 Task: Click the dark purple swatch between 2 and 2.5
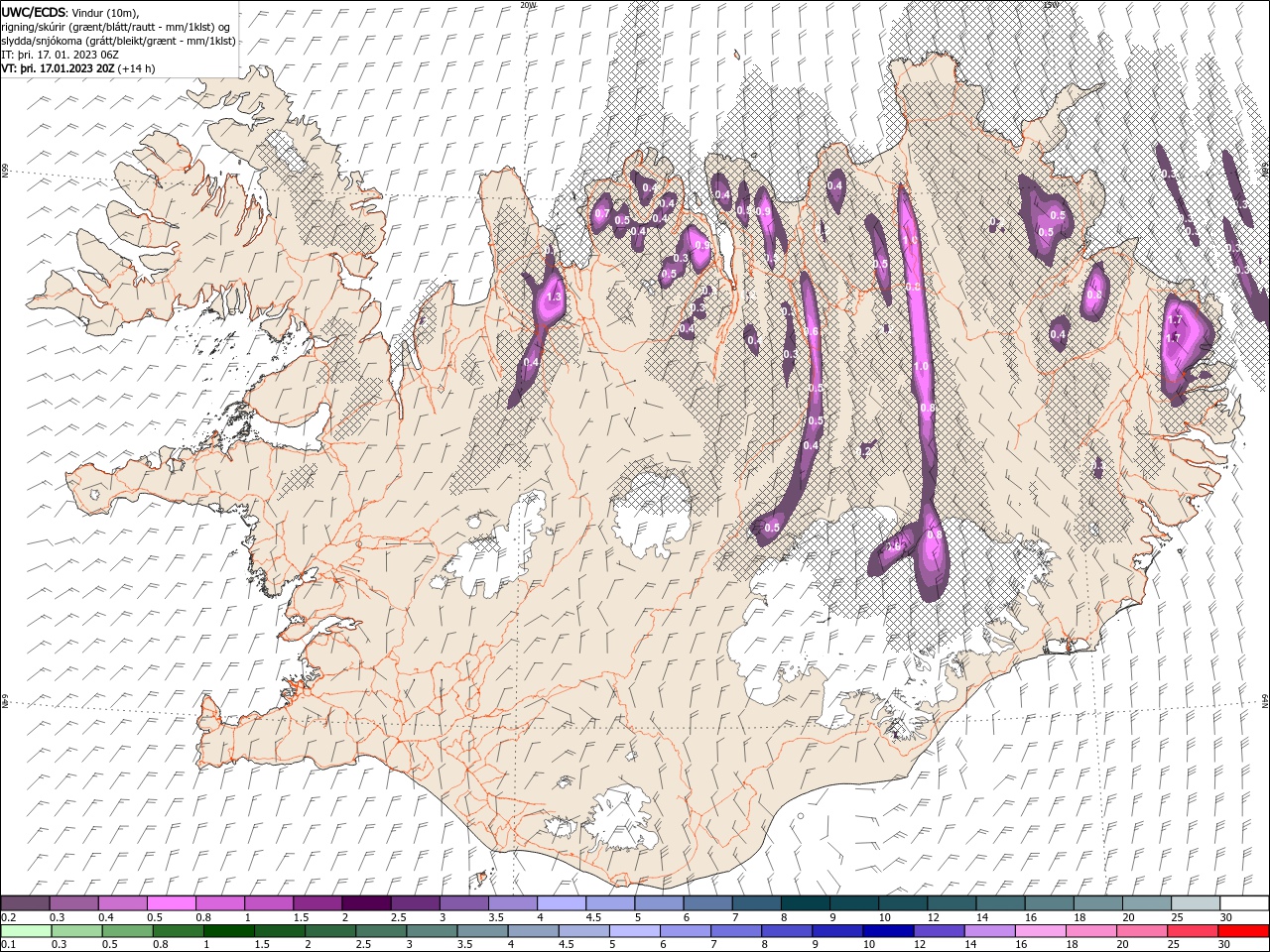coord(365,903)
